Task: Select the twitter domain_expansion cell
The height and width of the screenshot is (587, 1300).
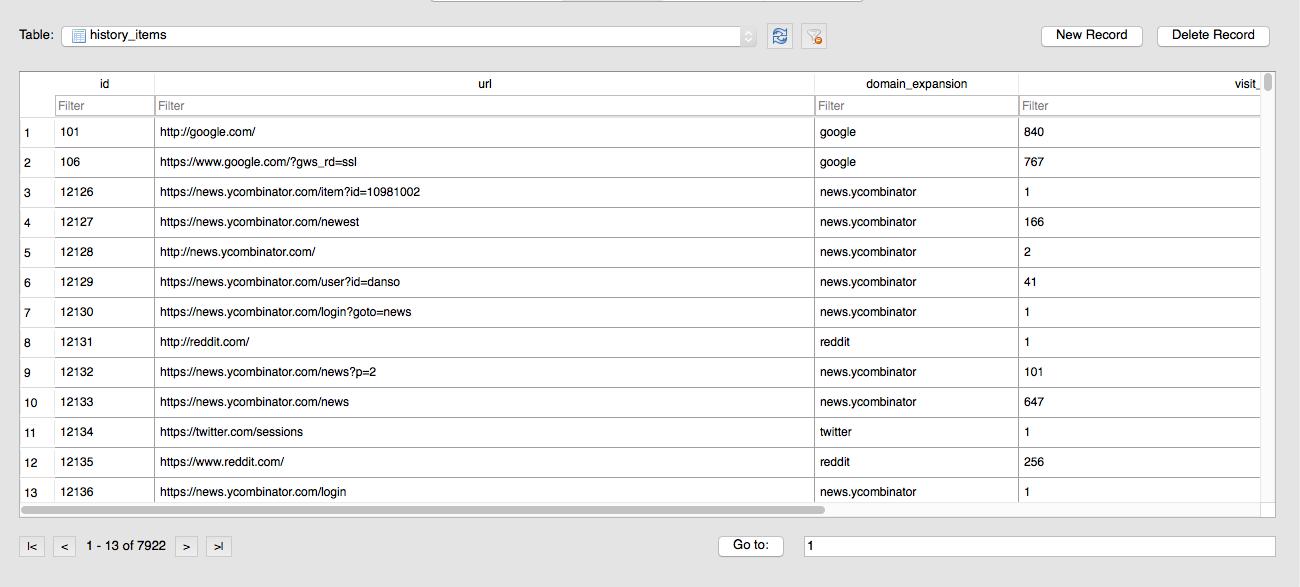Action: click(916, 432)
